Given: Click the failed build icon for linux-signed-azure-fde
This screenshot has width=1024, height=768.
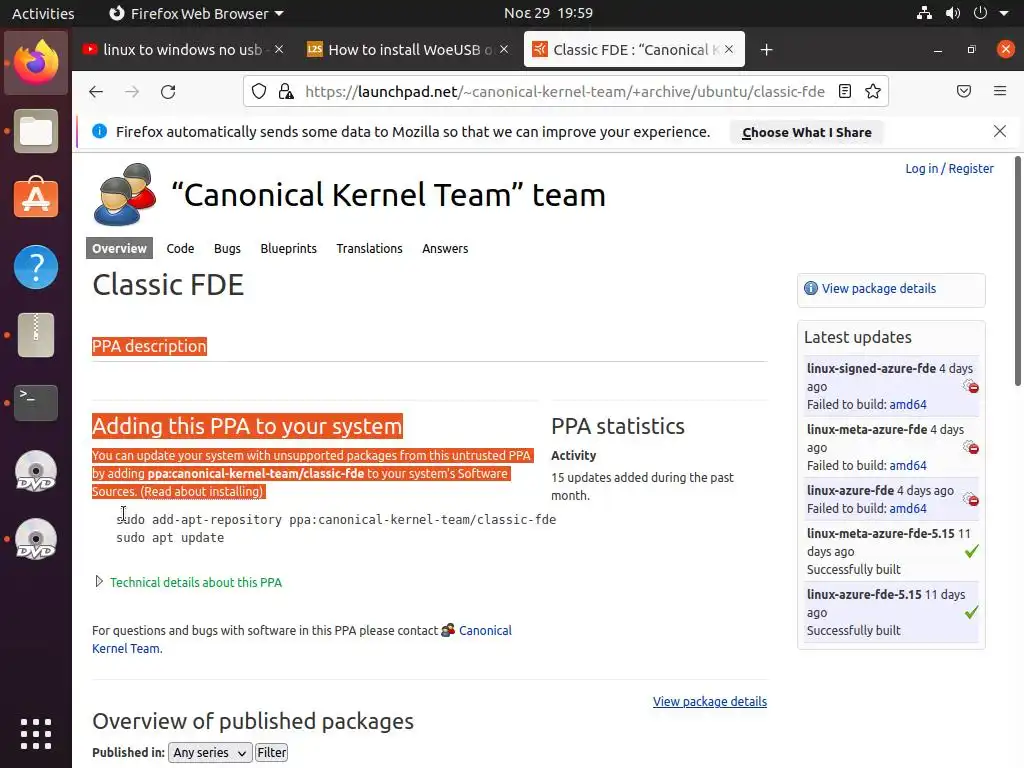Looking at the screenshot, I should pos(971,386).
